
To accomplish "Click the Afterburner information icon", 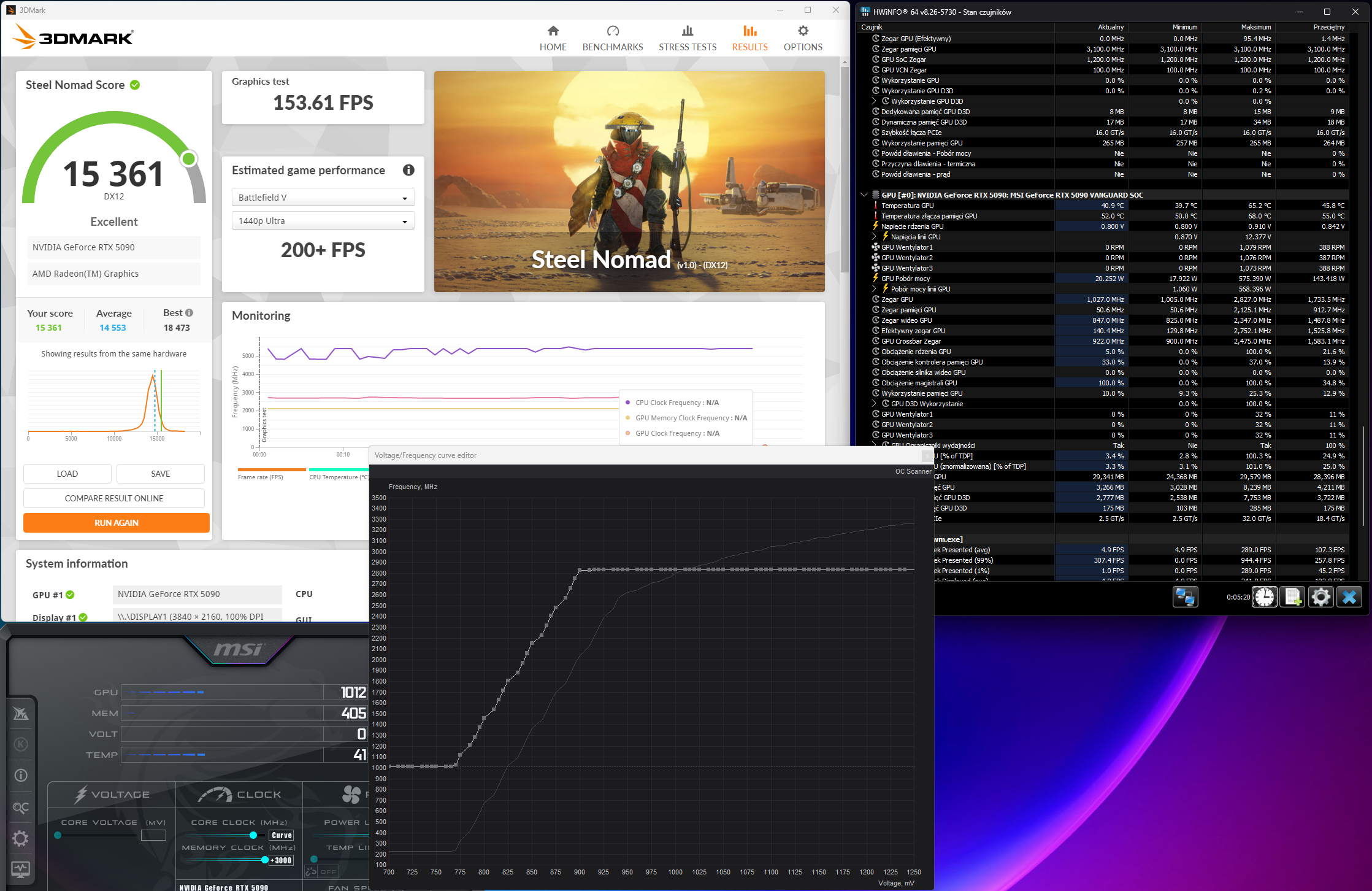I will coord(21,776).
